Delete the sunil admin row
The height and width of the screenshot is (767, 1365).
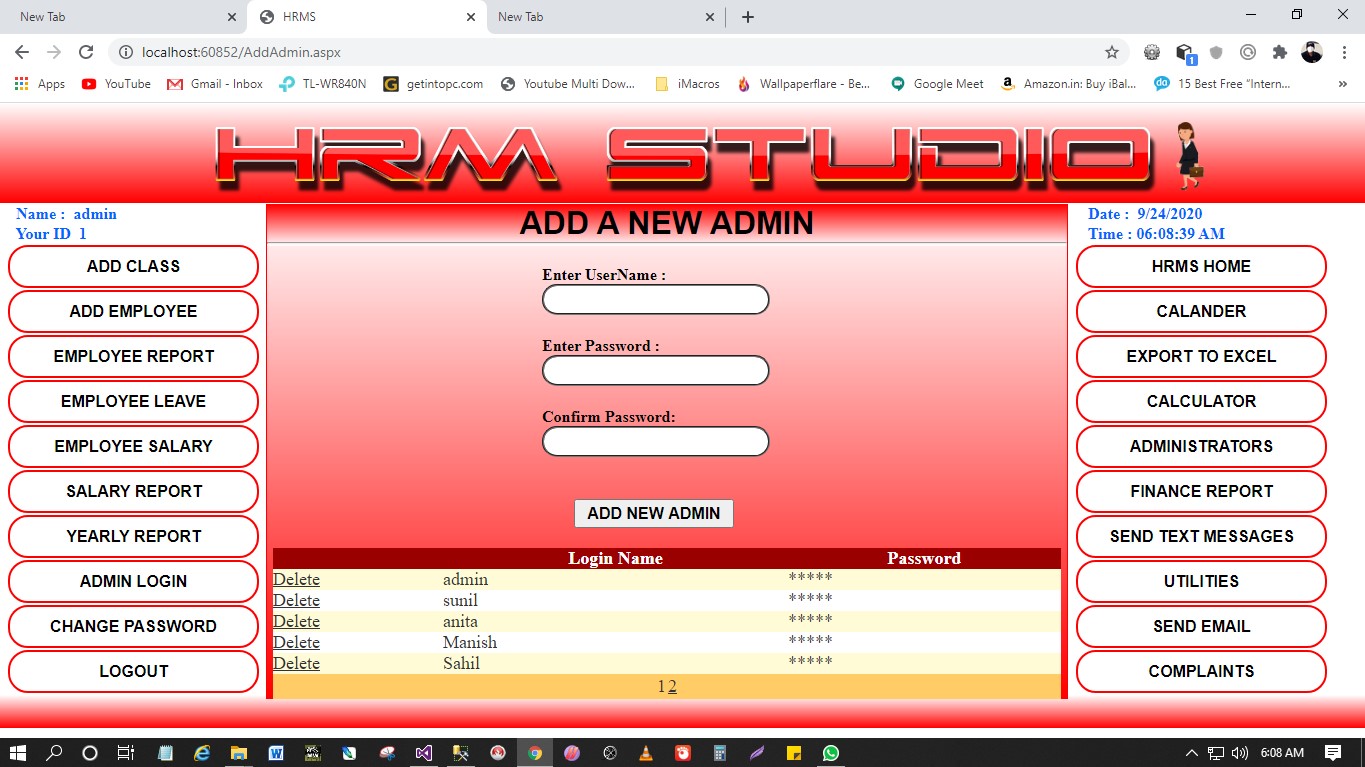click(x=296, y=600)
